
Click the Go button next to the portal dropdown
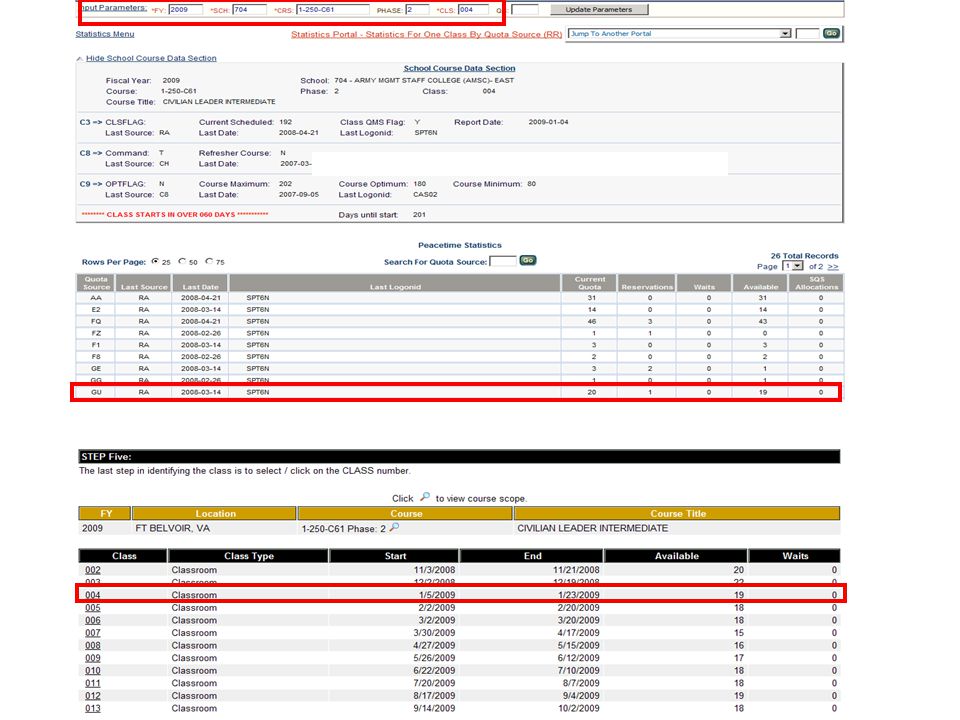[x=831, y=33]
